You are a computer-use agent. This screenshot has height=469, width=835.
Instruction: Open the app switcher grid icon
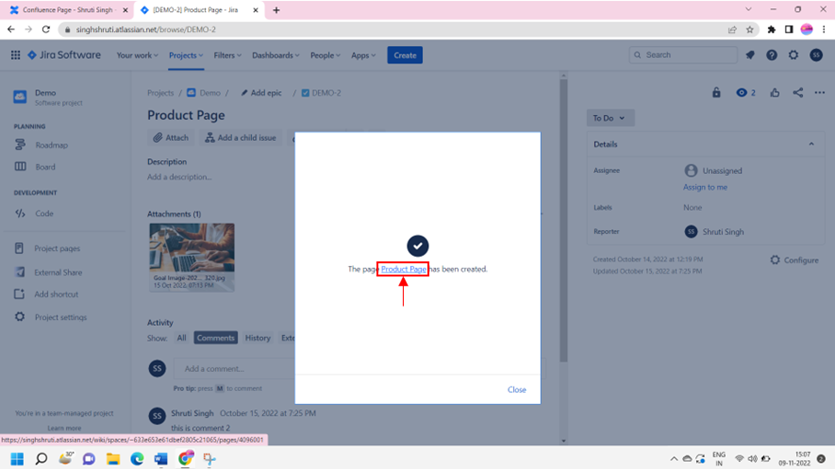15,55
